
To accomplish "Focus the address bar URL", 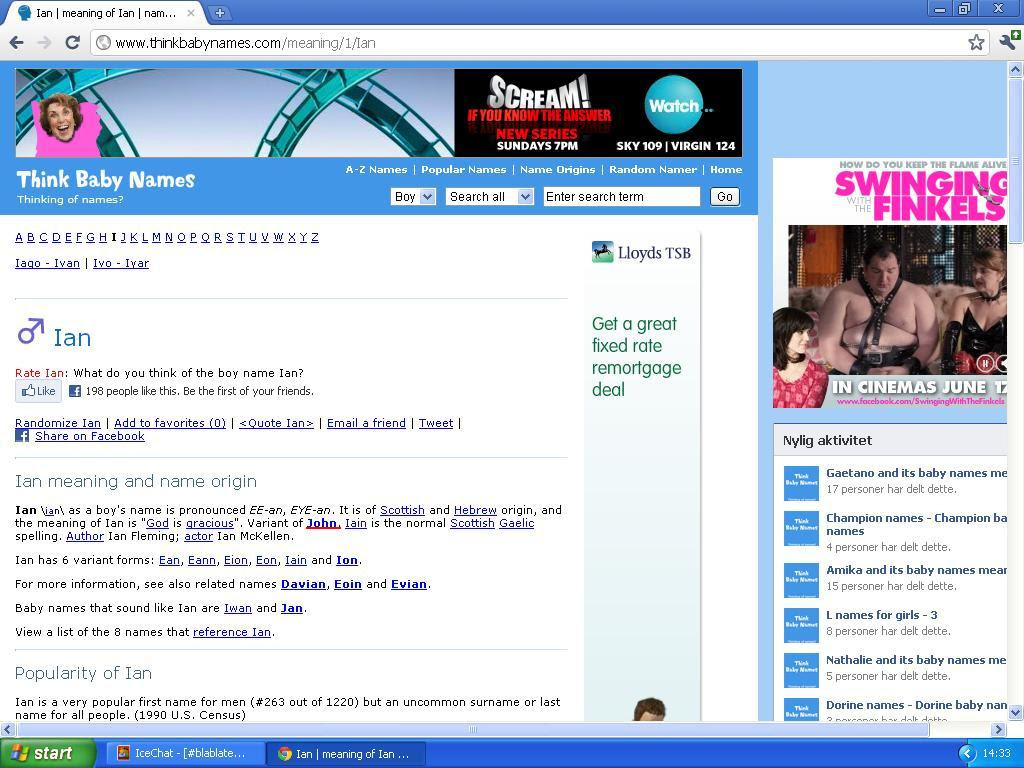I will click(x=536, y=43).
